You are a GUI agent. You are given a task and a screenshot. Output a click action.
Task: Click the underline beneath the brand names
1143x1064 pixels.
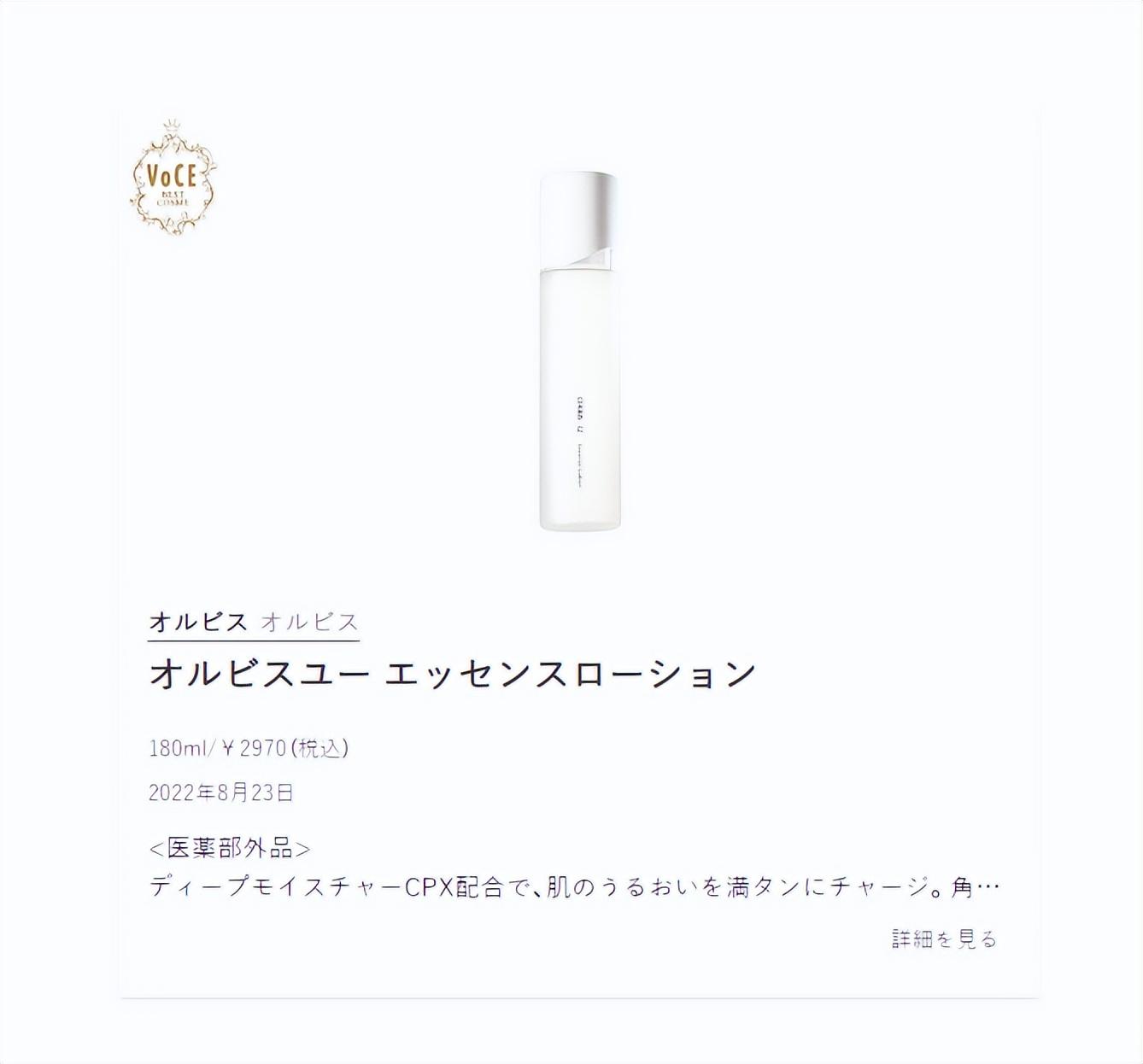tap(254, 640)
